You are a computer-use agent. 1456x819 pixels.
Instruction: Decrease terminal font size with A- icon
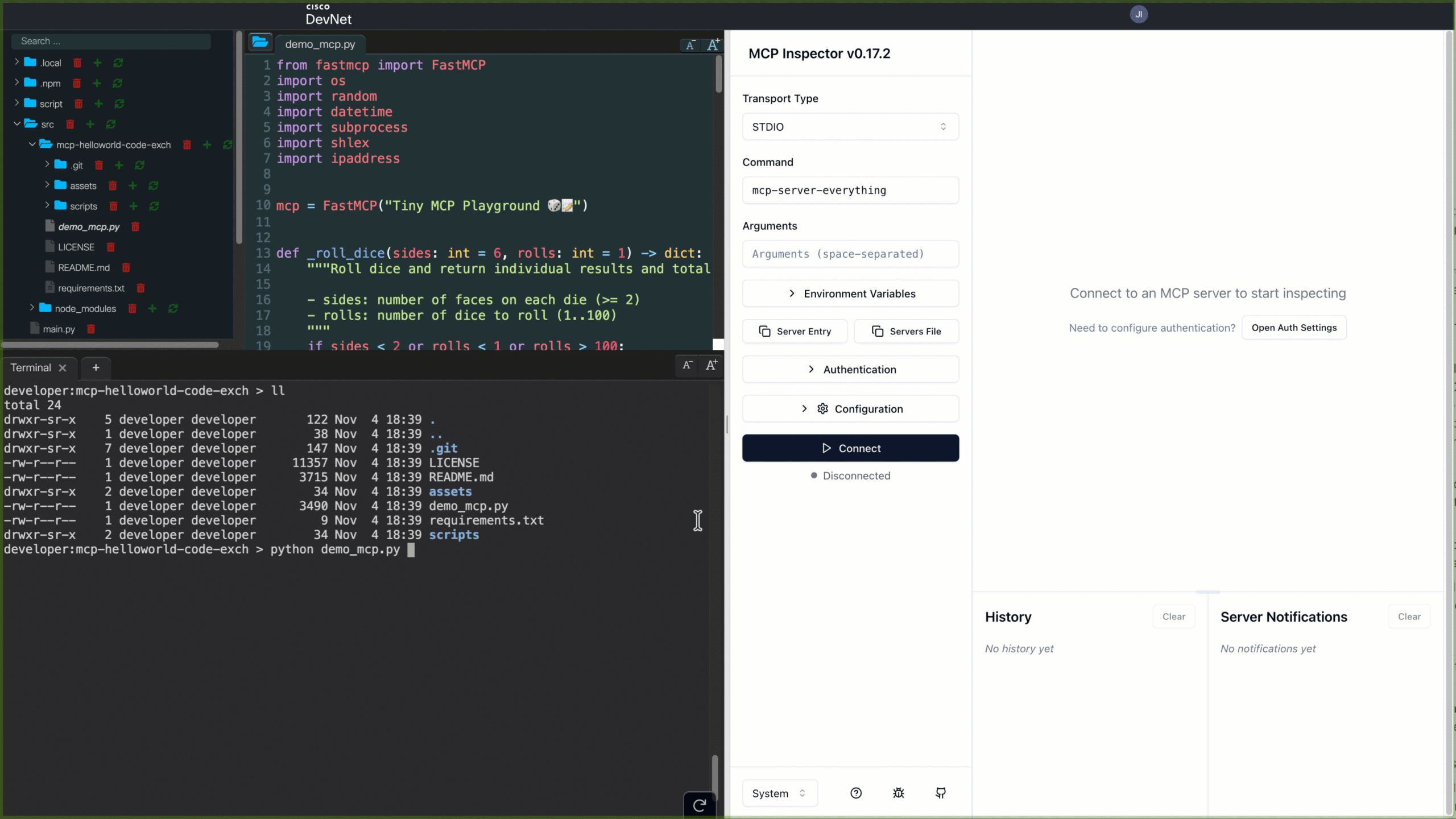click(687, 366)
